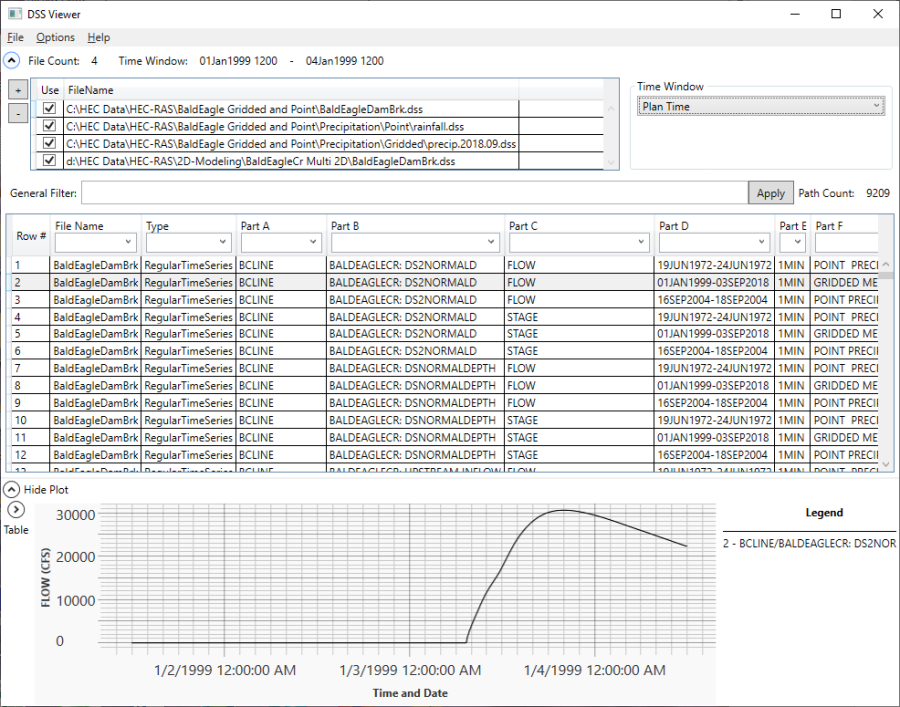This screenshot has height=707, width=900.
Task: Click the General Filter text field
Action: click(x=414, y=193)
